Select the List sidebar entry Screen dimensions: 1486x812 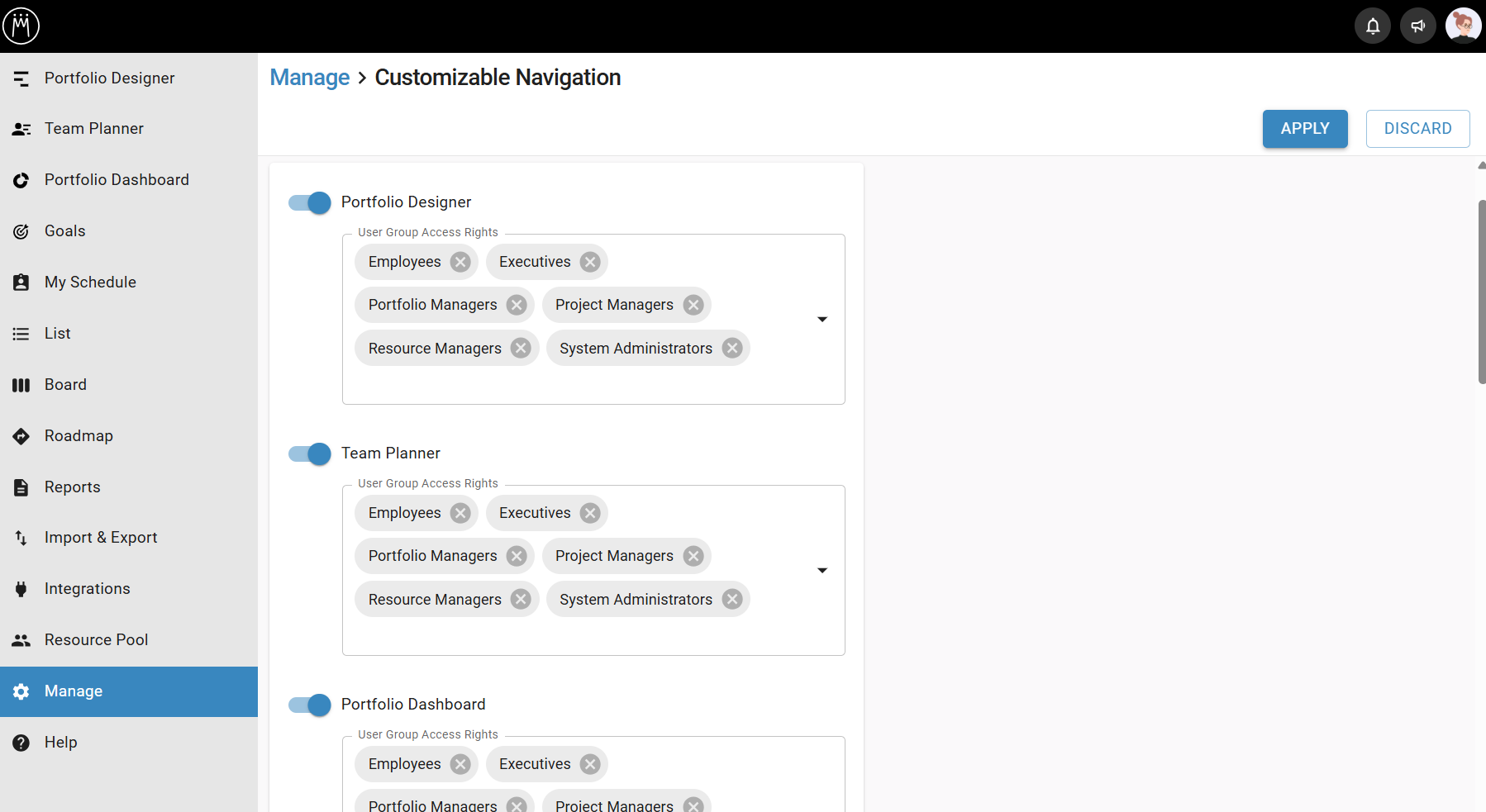129,334
